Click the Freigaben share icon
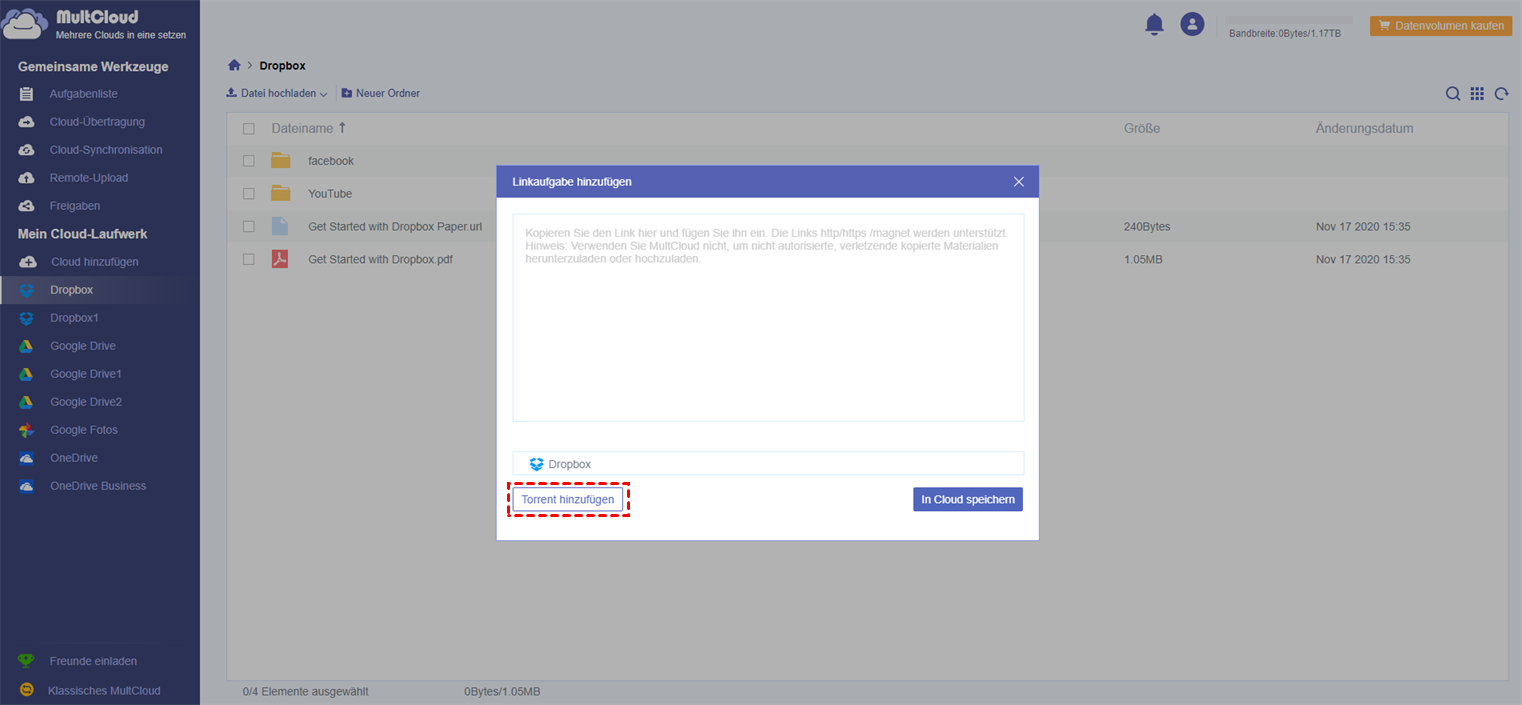This screenshot has height=705, width=1522. pyautogui.click(x=27, y=206)
